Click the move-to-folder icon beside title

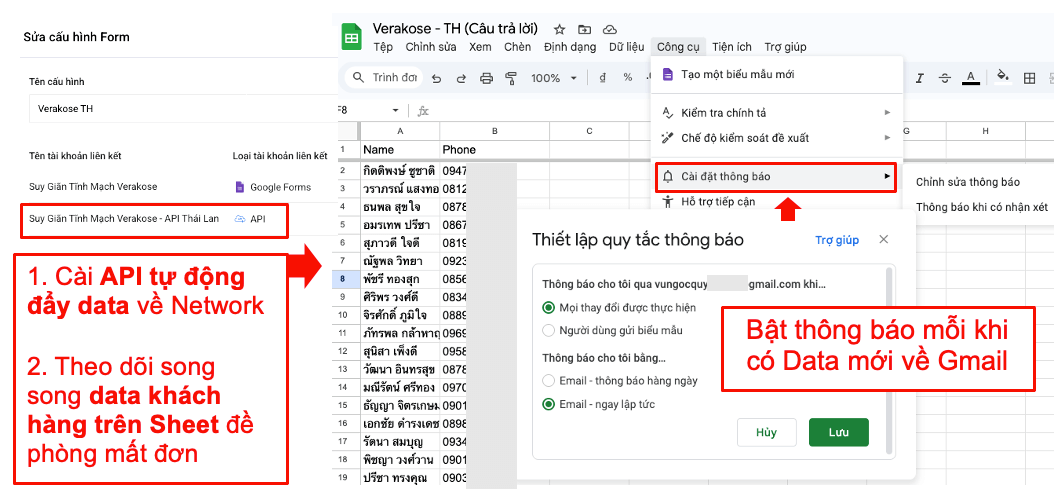(x=584, y=29)
